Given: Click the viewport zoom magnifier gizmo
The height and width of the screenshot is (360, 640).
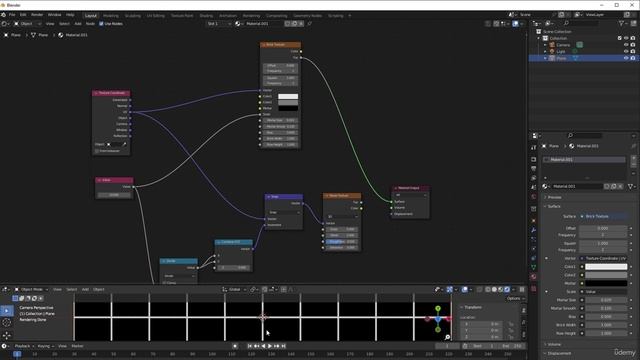Looking at the screenshot, I should pos(447,337).
